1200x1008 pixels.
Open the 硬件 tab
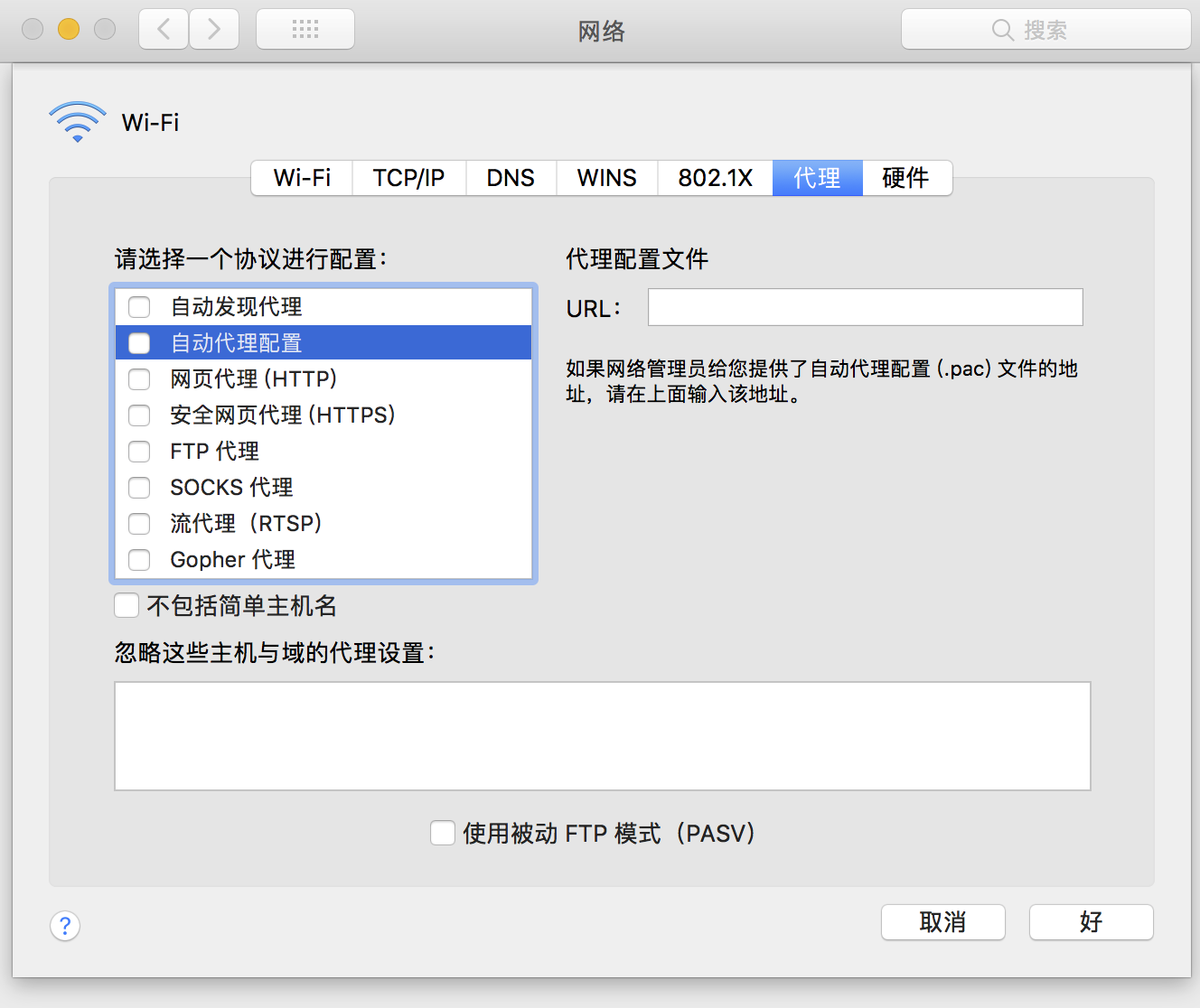pos(906,178)
